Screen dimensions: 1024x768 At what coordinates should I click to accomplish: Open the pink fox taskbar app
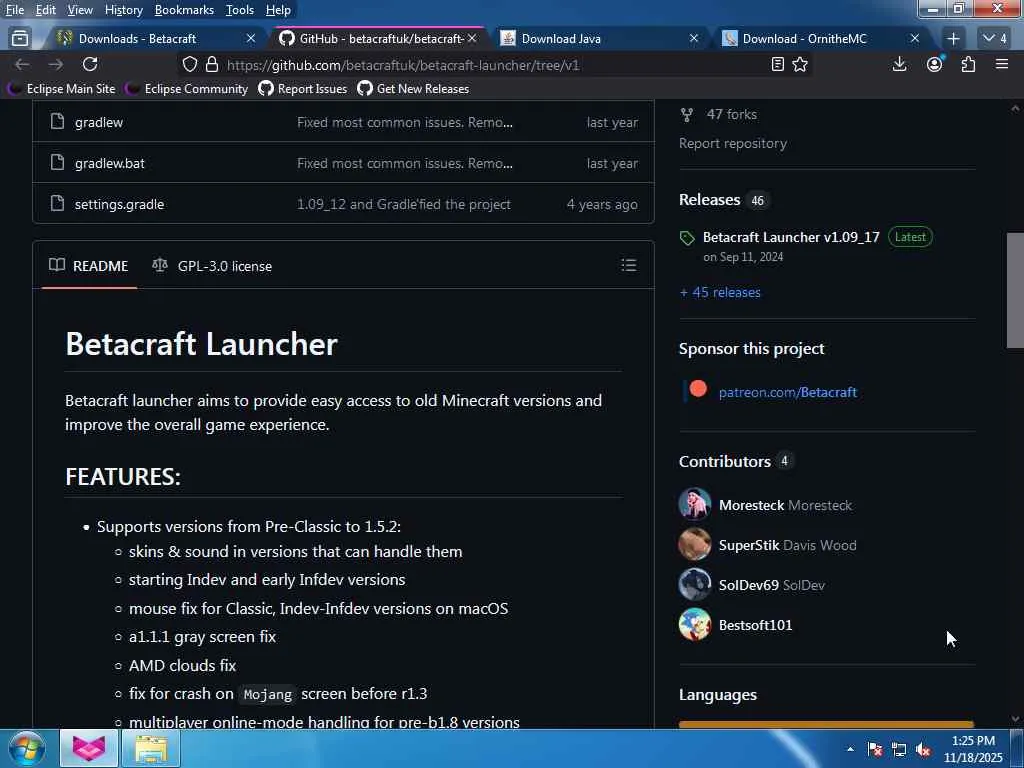tap(89, 748)
